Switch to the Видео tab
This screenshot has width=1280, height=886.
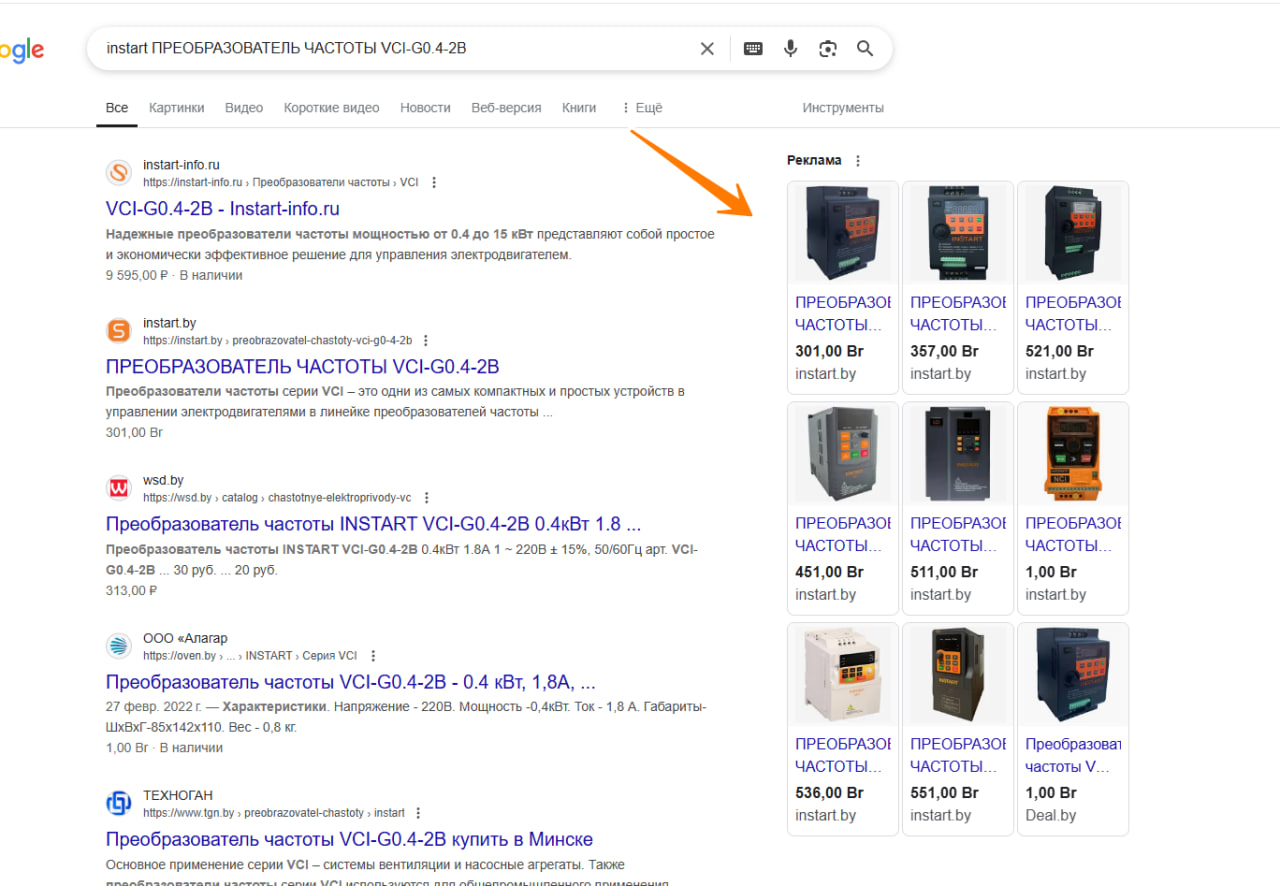click(244, 108)
